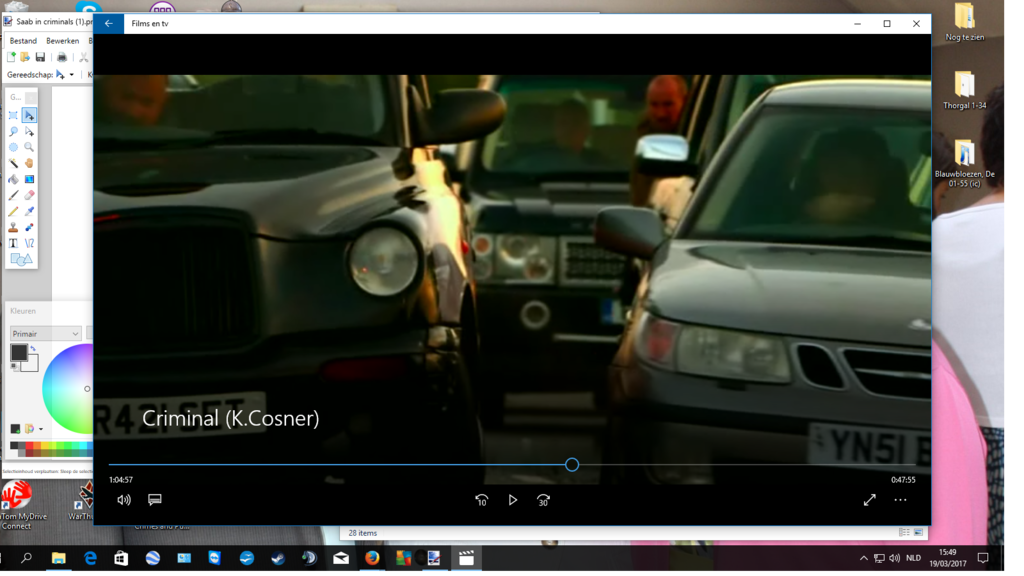The width and height of the screenshot is (1024, 576).
Task: Open the subtitles and captions menu
Action: pyautogui.click(x=155, y=500)
